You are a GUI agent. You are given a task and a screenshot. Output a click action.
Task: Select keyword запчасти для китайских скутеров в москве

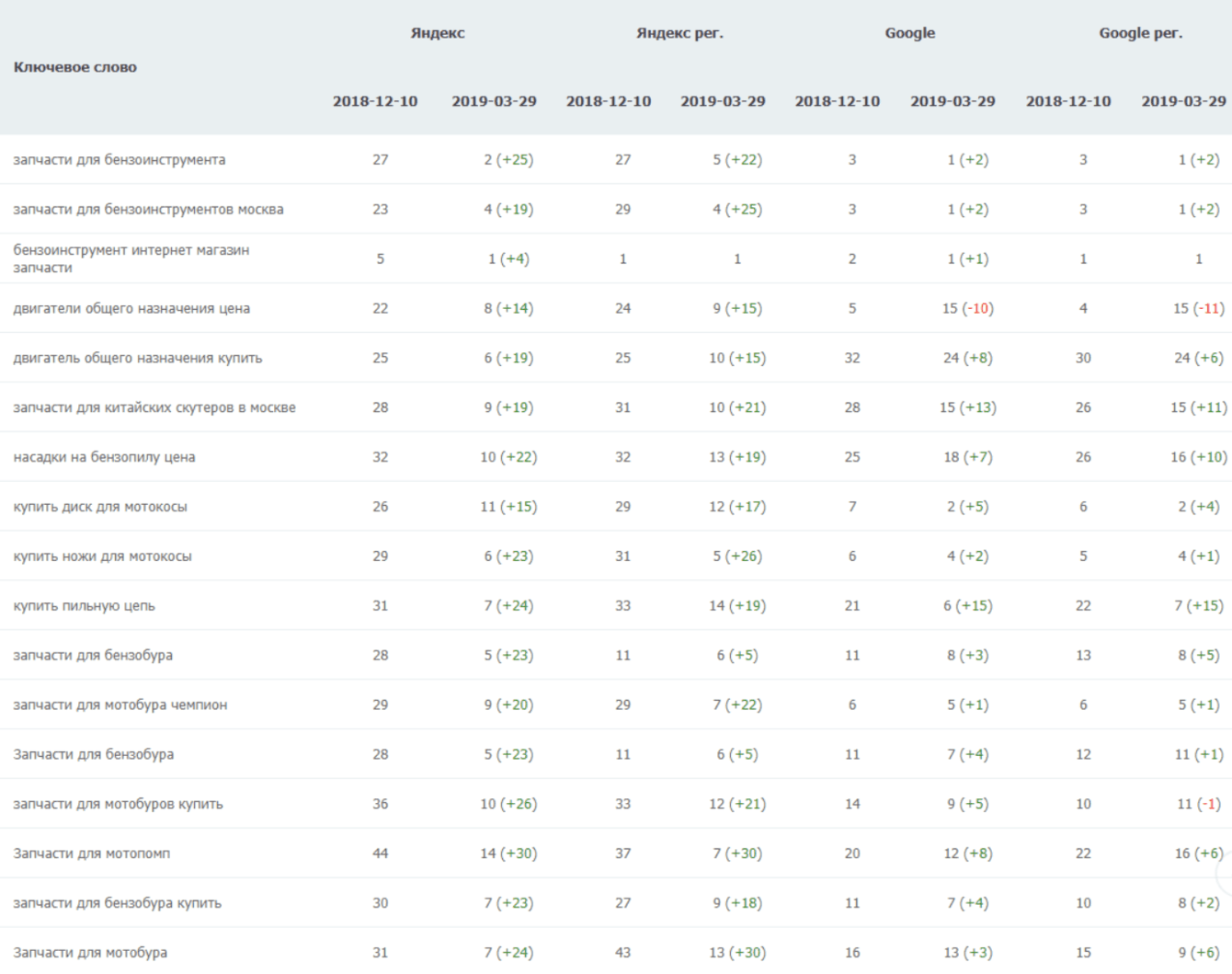point(154,408)
